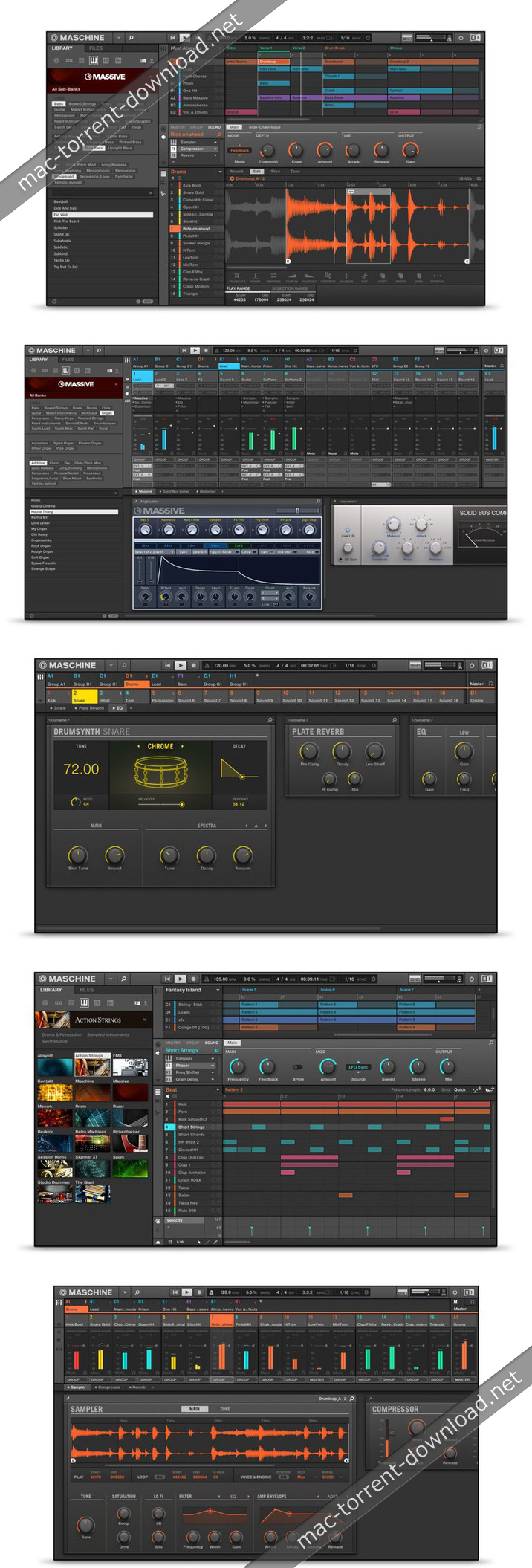Select the Razor instrument thumbnail
This screenshot has width=532, height=1568.
[130, 1118]
